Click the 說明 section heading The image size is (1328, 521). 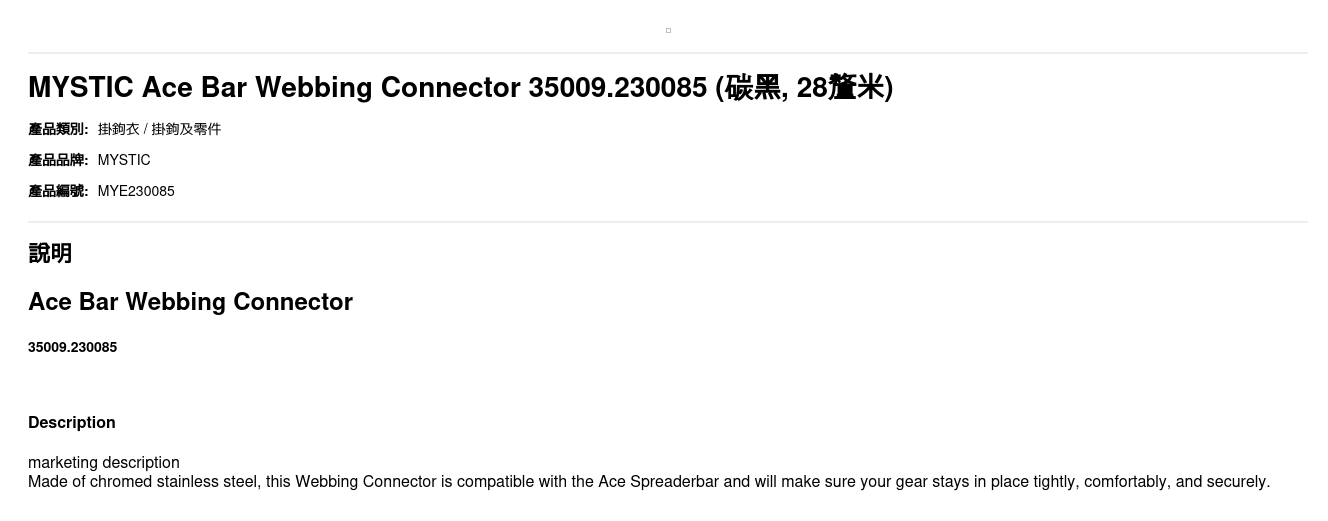[x=50, y=253]
